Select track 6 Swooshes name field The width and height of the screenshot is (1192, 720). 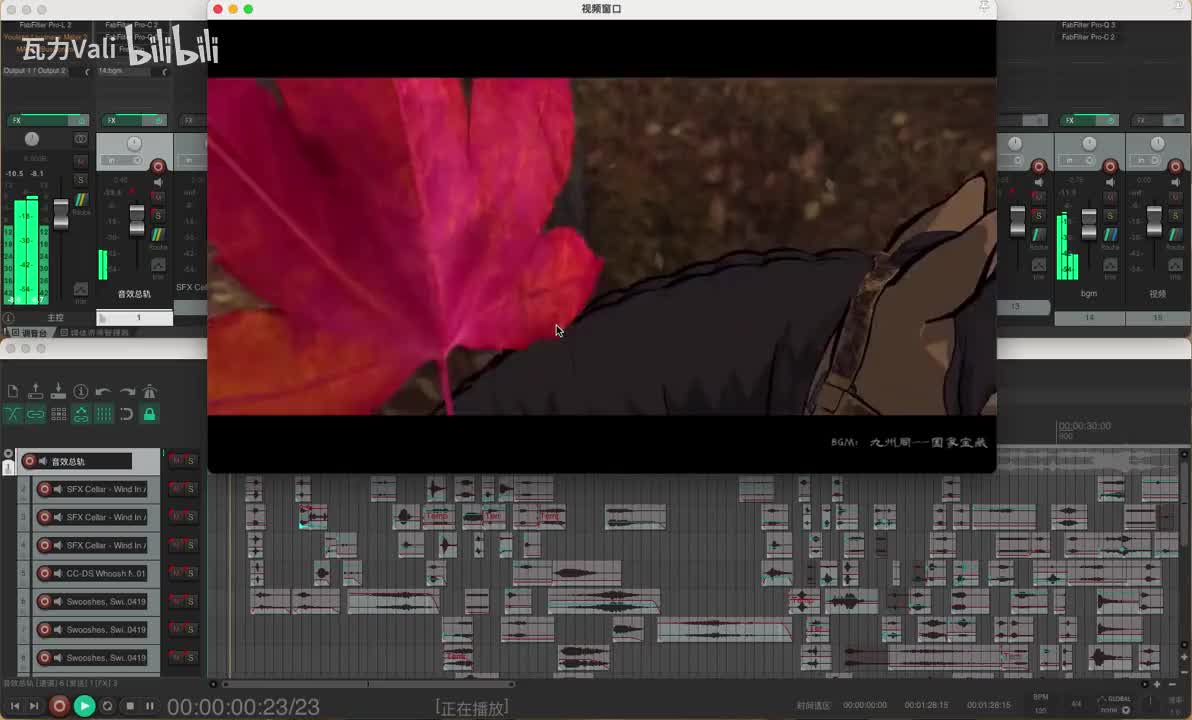coord(106,601)
